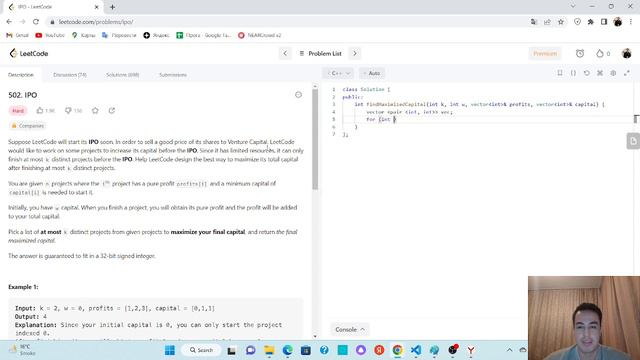Expand the Console panel
The image size is (640, 360).
click(350, 329)
